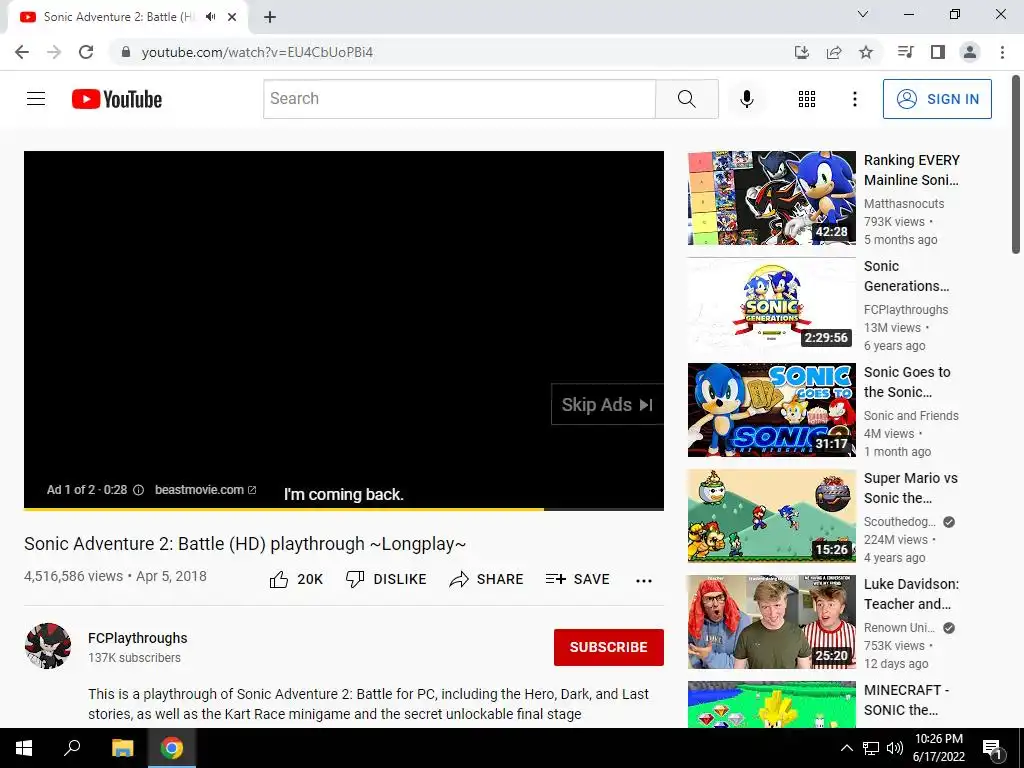Skip the ad with Skip Ads

[x=607, y=404]
